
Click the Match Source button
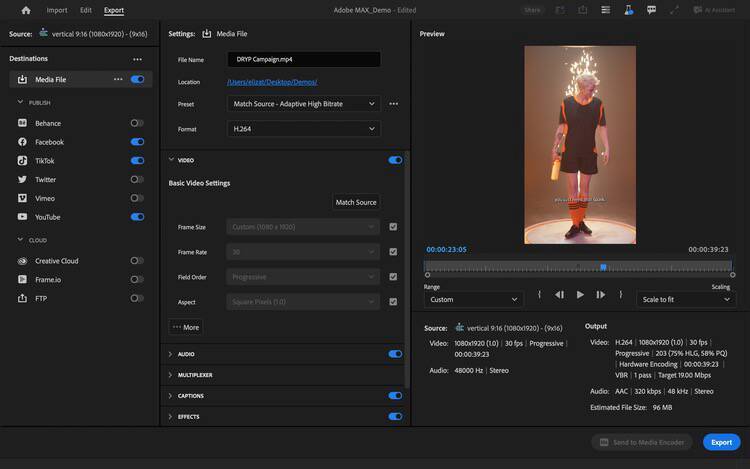click(x=356, y=203)
